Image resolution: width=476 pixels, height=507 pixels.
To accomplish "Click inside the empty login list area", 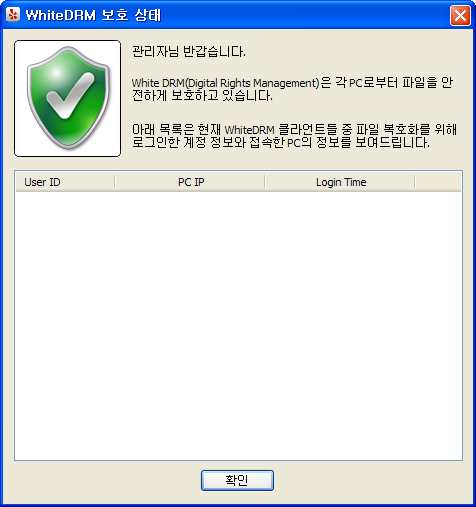I will (x=238, y=325).
